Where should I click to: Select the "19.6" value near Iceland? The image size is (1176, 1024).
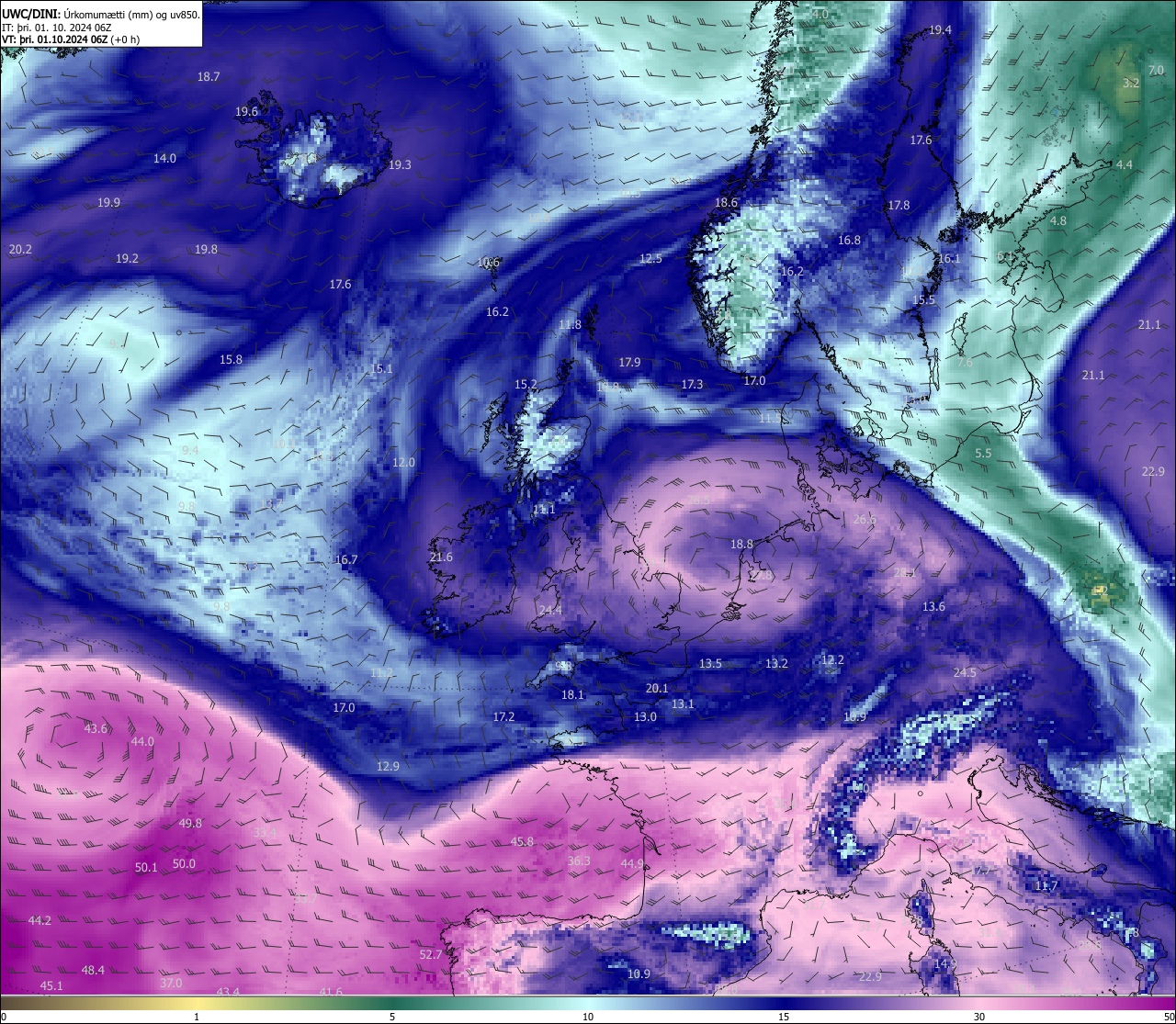246,112
